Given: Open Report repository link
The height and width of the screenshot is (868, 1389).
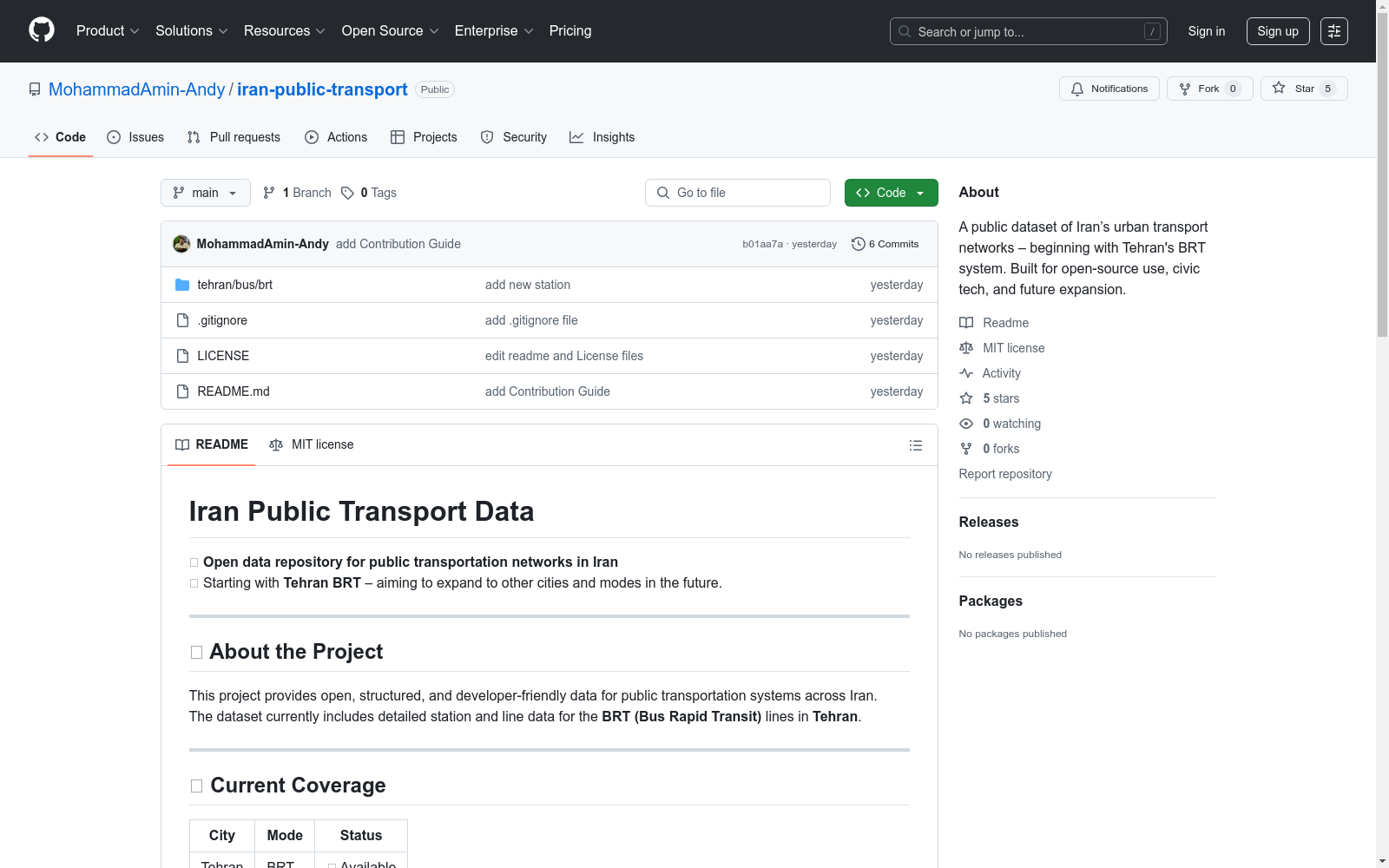Looking at the screenshot, I should [1005, 474].
